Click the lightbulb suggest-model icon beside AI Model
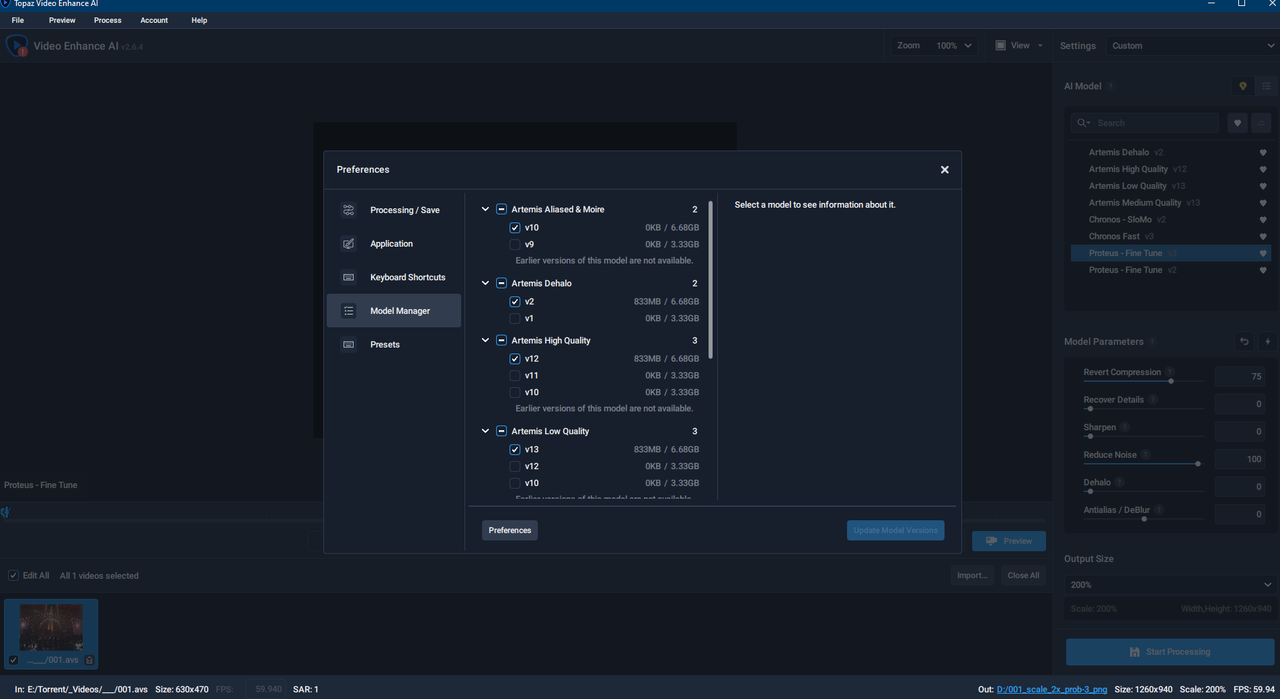This screenshot has height=699, width=1280. (x=1243, y=87)
